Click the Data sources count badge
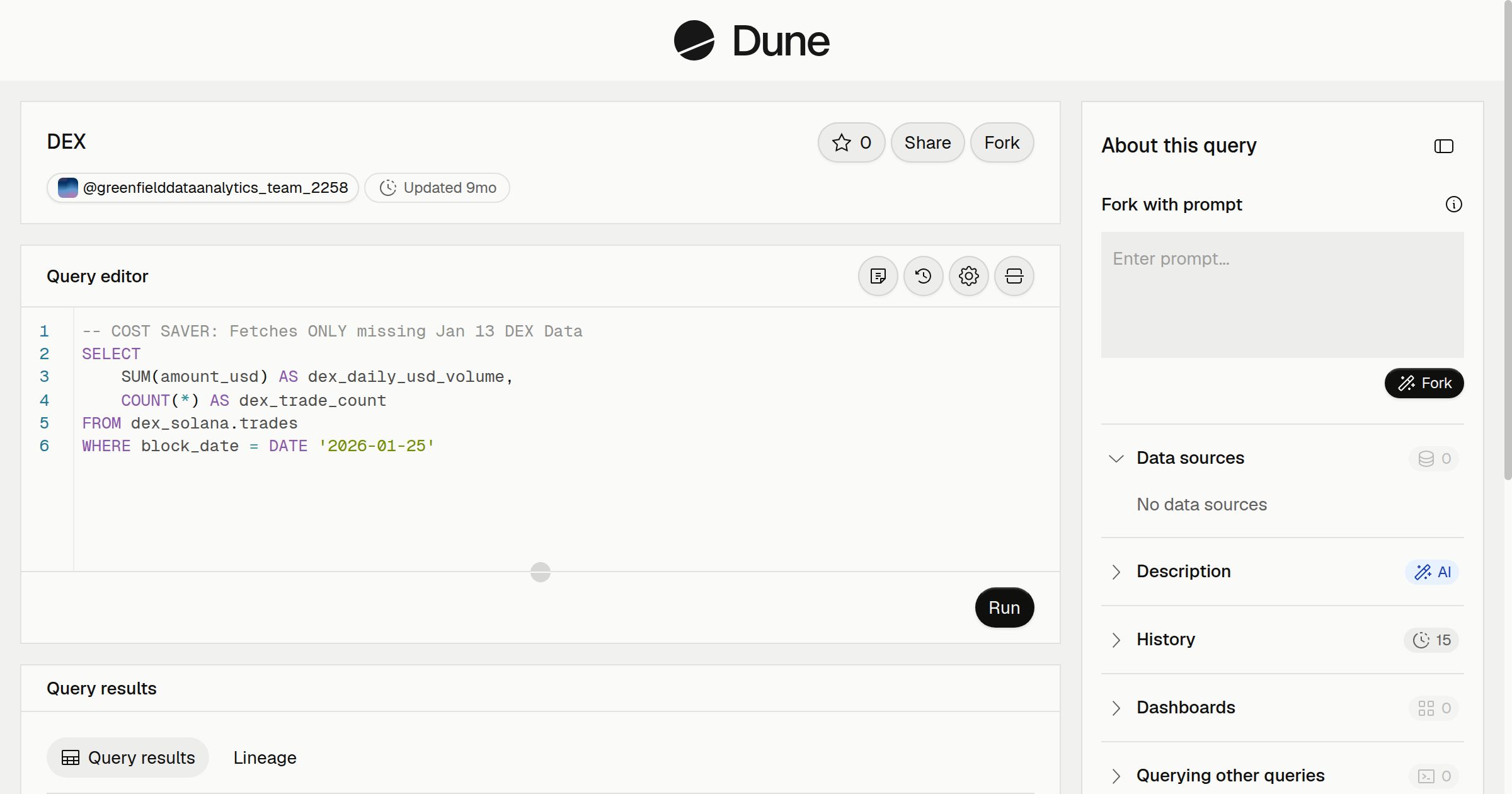This screenshot has height=794, width=1512. point(1434,458)
